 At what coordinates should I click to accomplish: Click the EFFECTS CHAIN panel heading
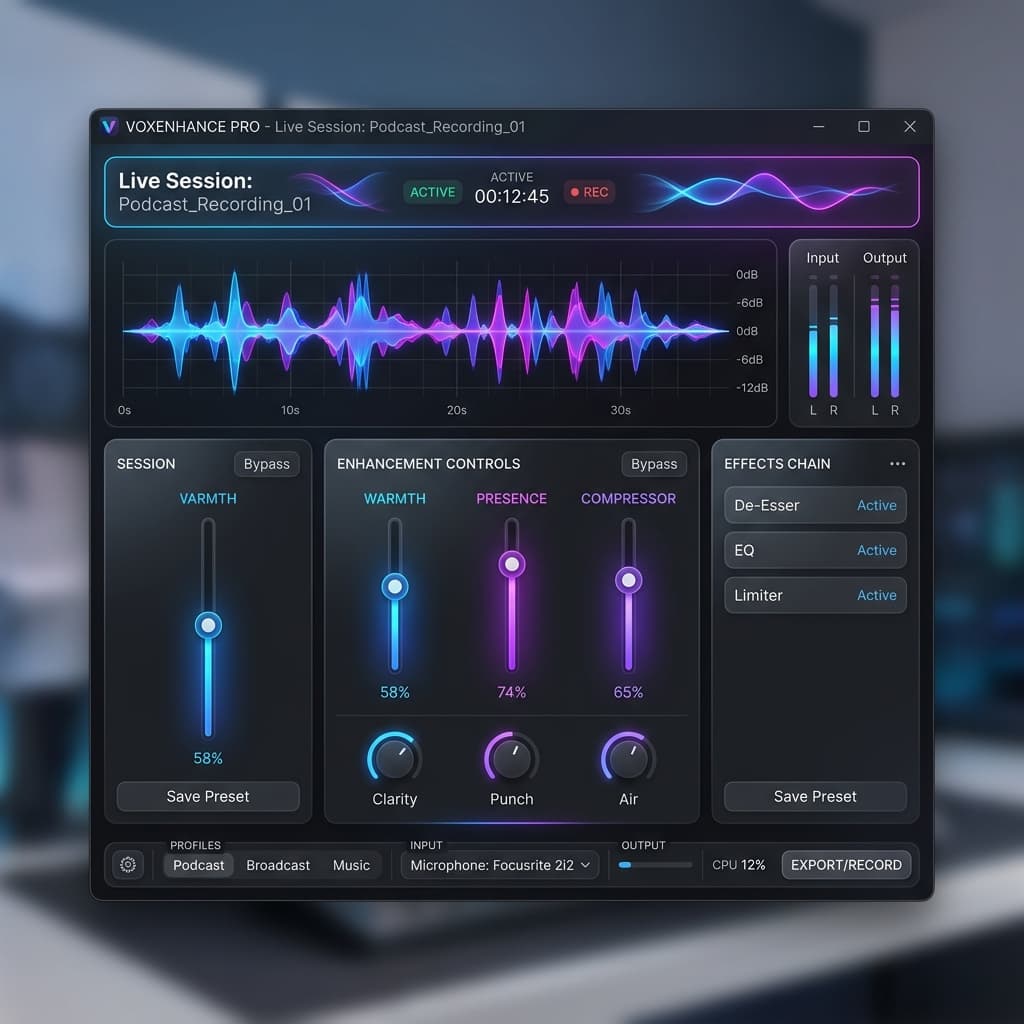point(777,464)
